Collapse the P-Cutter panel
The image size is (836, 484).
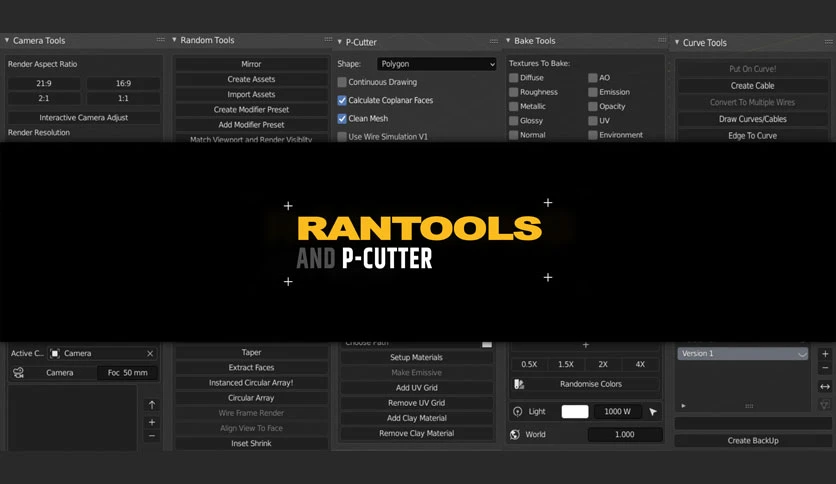[x=340, y=42]
